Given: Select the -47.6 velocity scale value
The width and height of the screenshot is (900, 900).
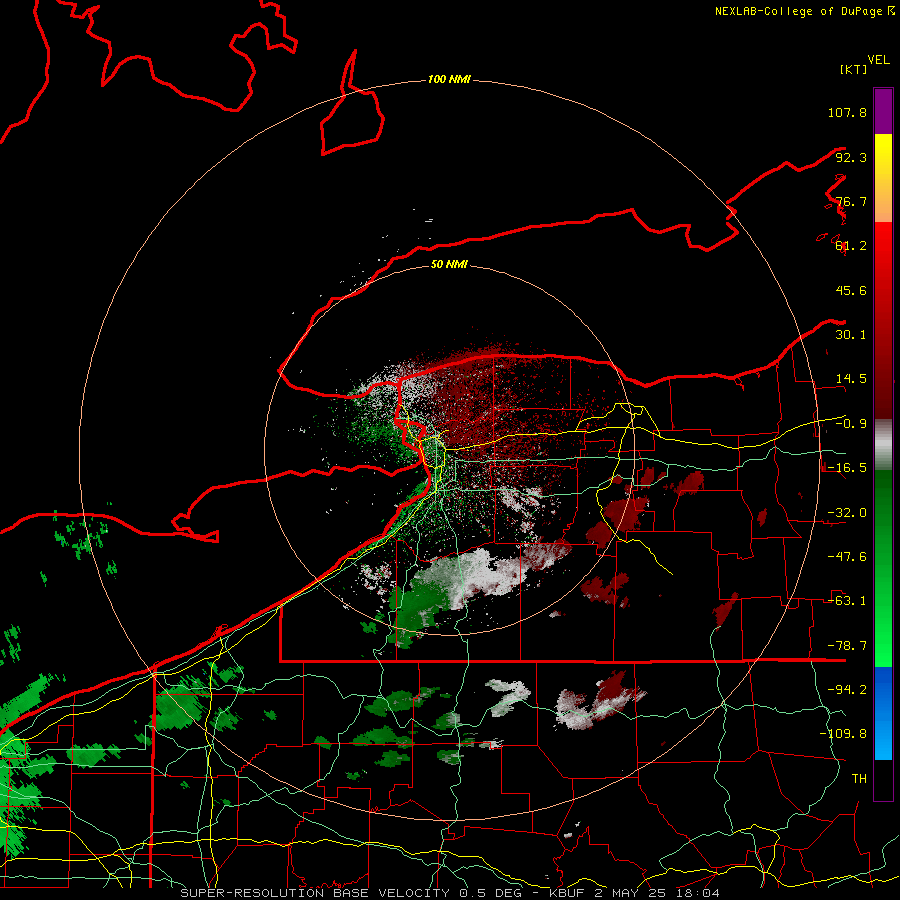Looking at the screenshot, I should tap(847, 556).
